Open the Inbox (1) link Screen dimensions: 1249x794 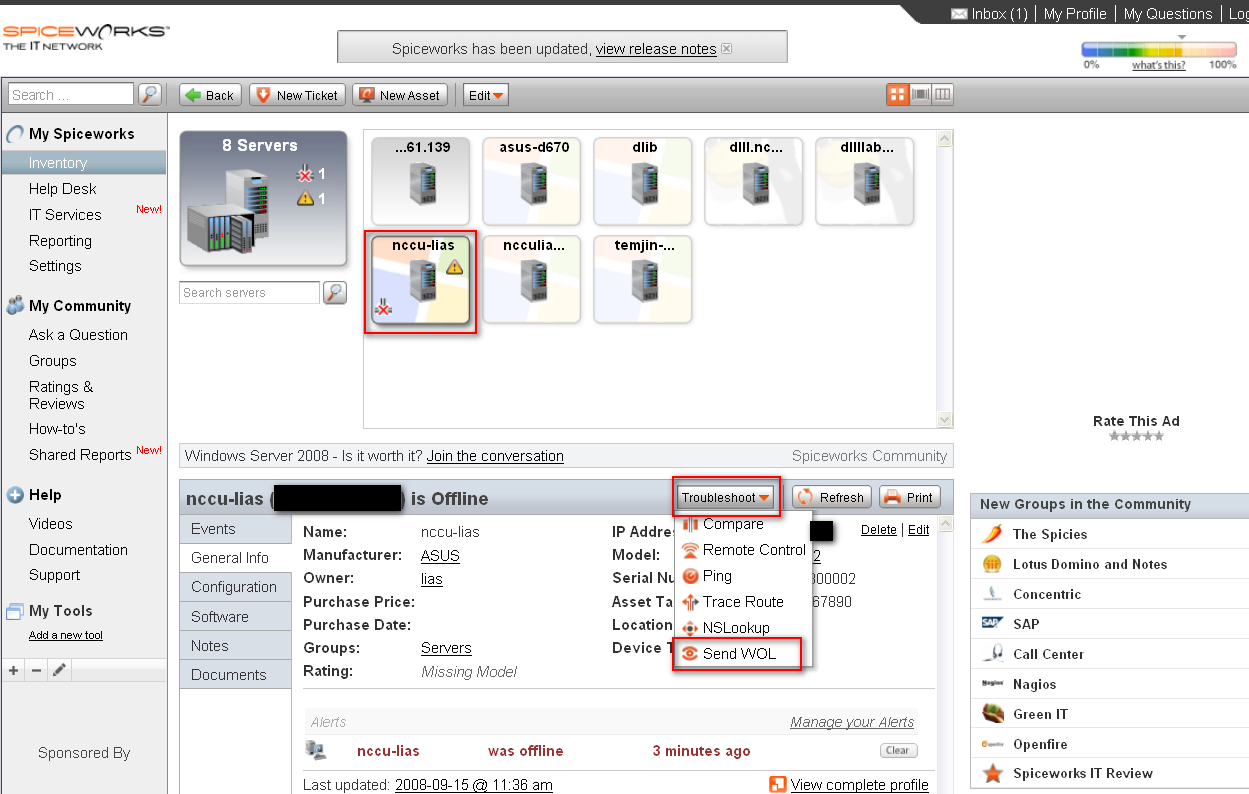[989, 14]
